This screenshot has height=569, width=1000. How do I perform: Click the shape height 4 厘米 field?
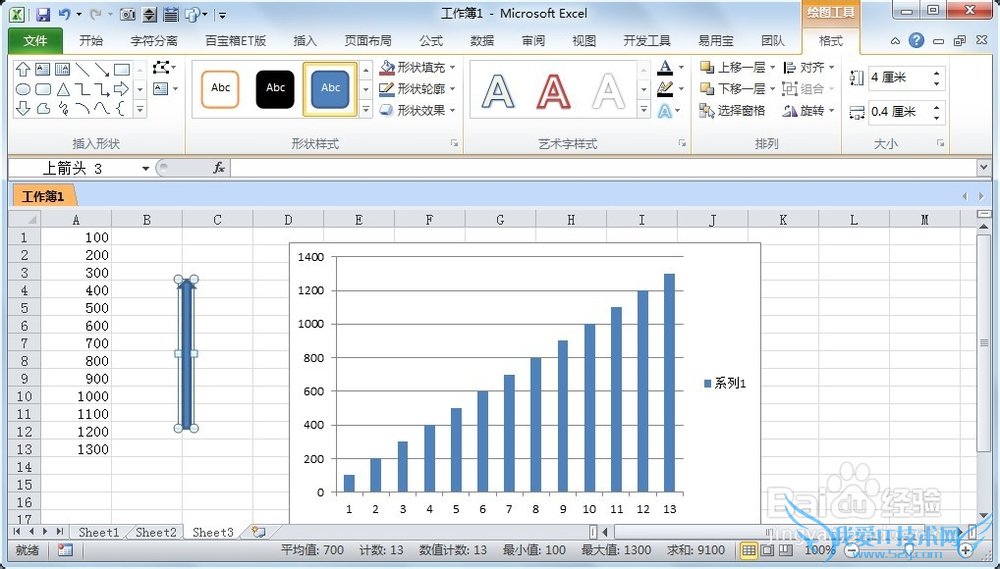[899, 78]
